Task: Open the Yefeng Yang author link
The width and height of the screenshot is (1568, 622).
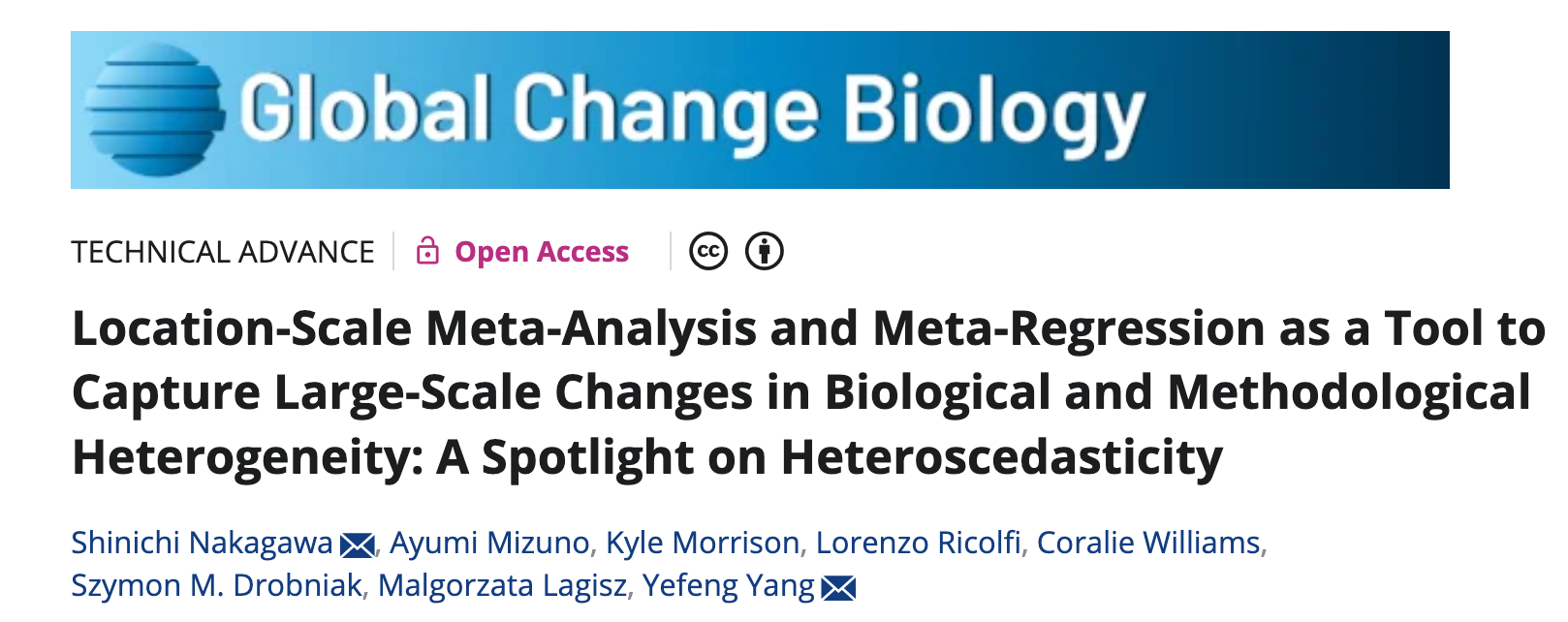Action: pos(728,585)
